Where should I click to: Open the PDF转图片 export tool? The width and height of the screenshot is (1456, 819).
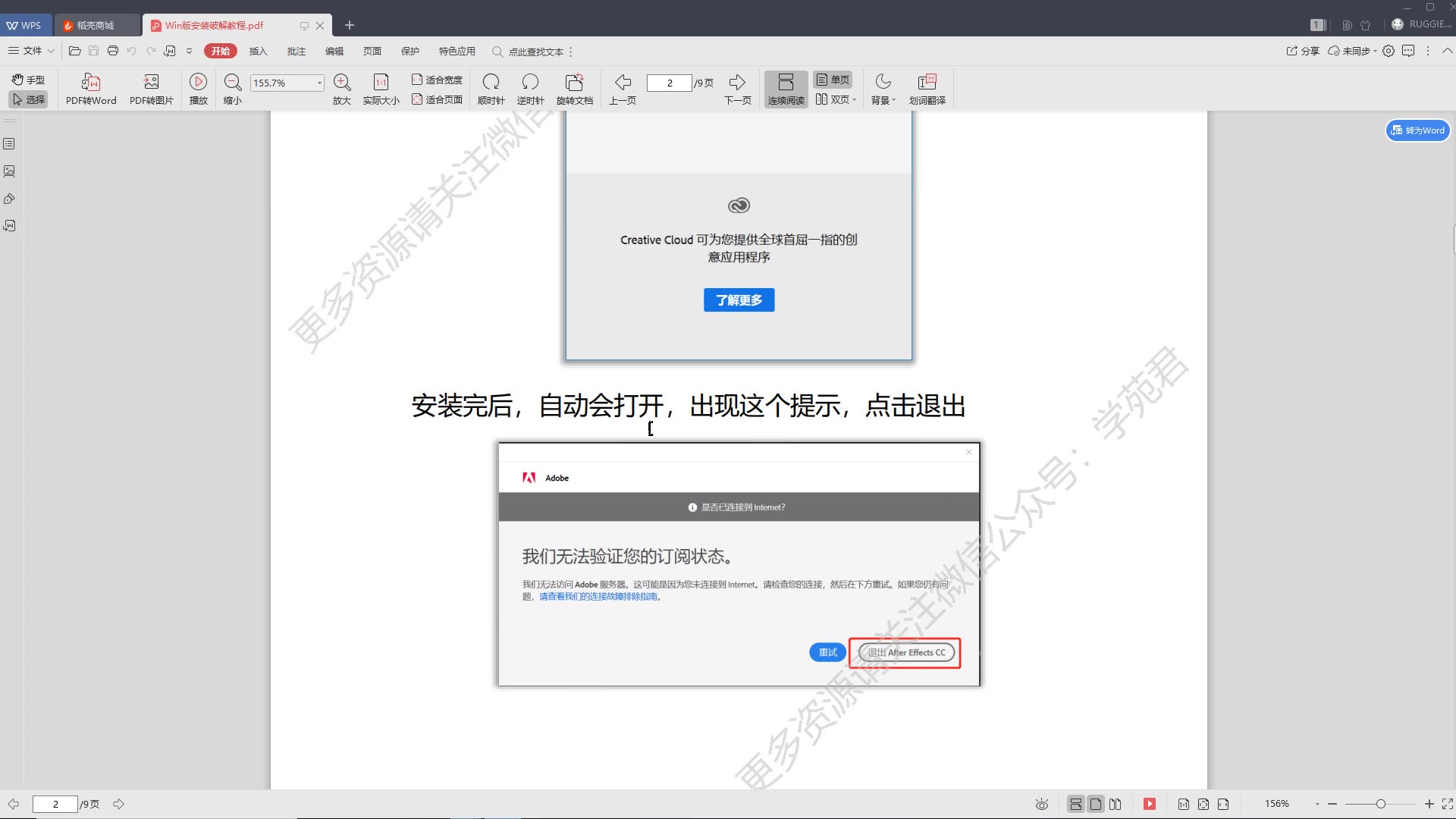(151, 87)
